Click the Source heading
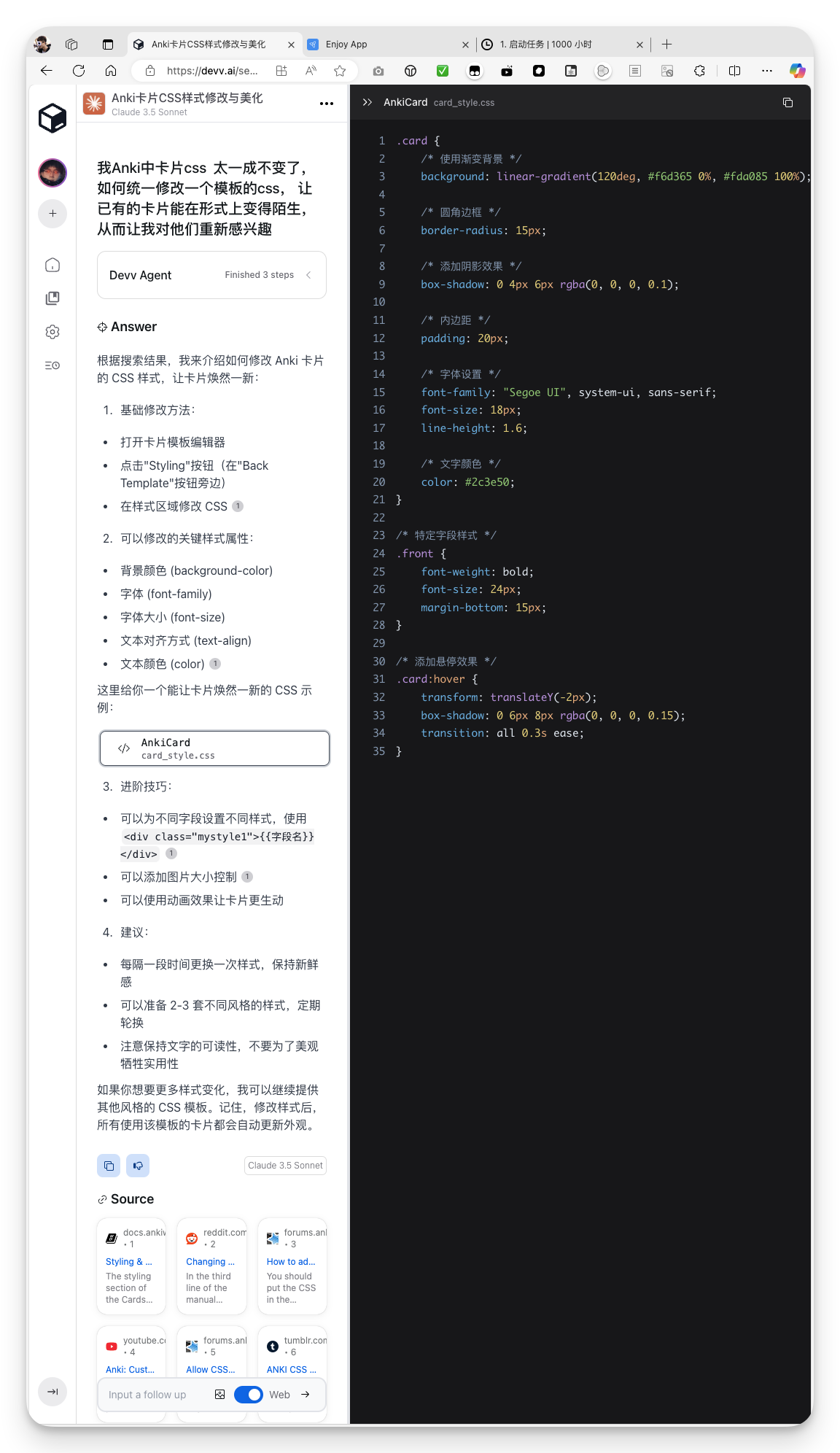 coord(132,1199)
